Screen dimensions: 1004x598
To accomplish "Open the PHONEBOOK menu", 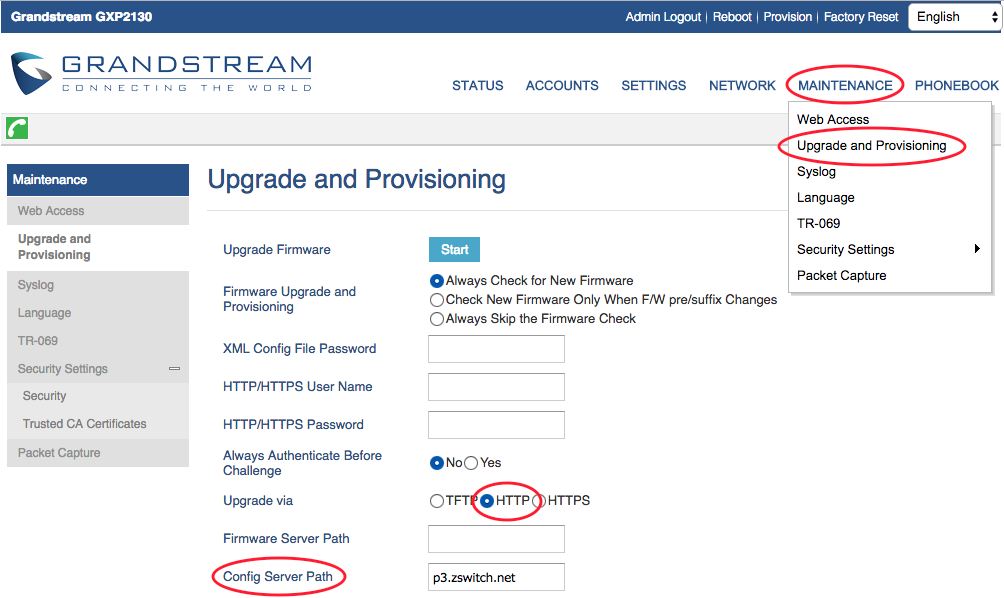I will click(x=957, y=86).
